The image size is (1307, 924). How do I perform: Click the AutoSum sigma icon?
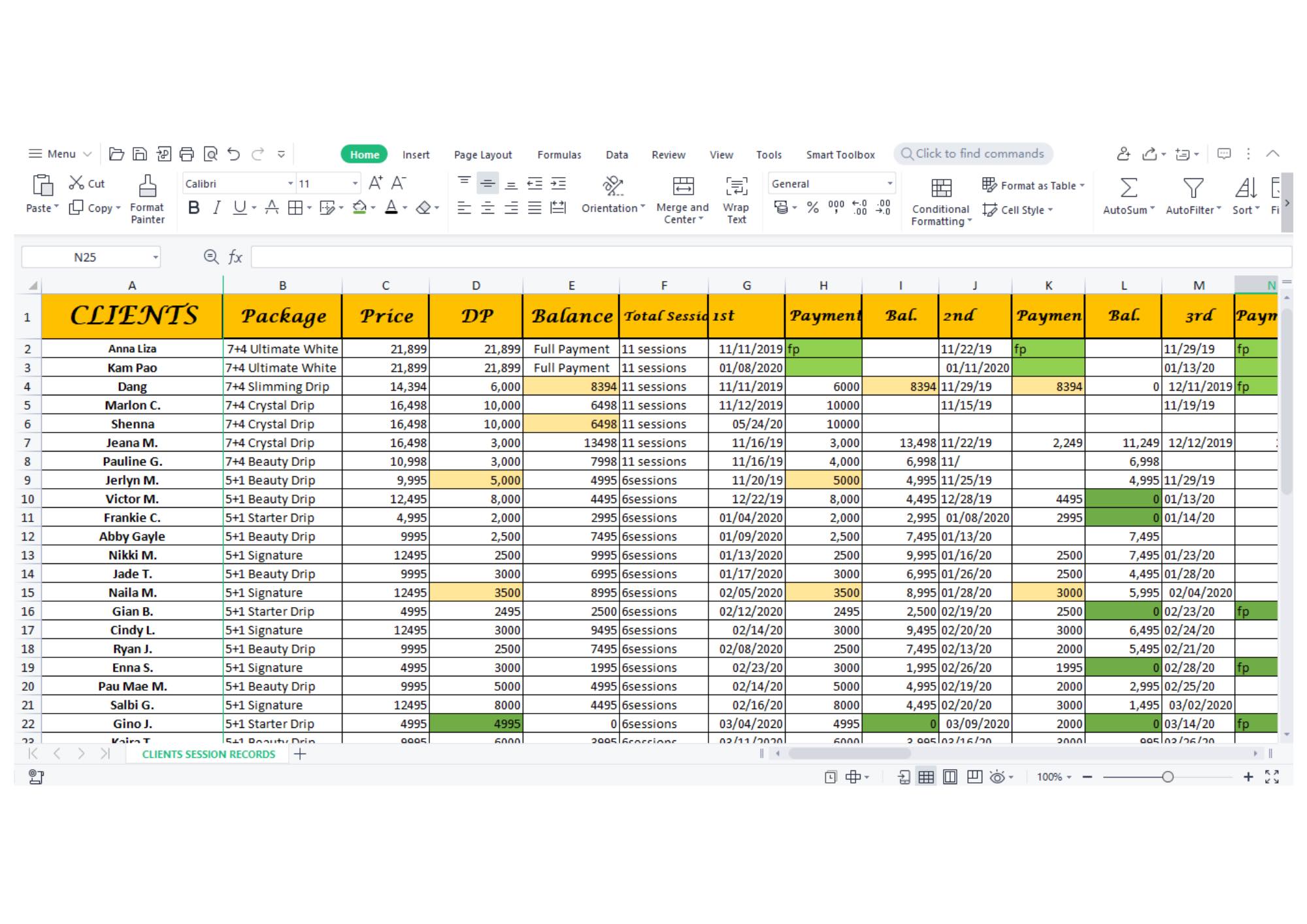1128,188
